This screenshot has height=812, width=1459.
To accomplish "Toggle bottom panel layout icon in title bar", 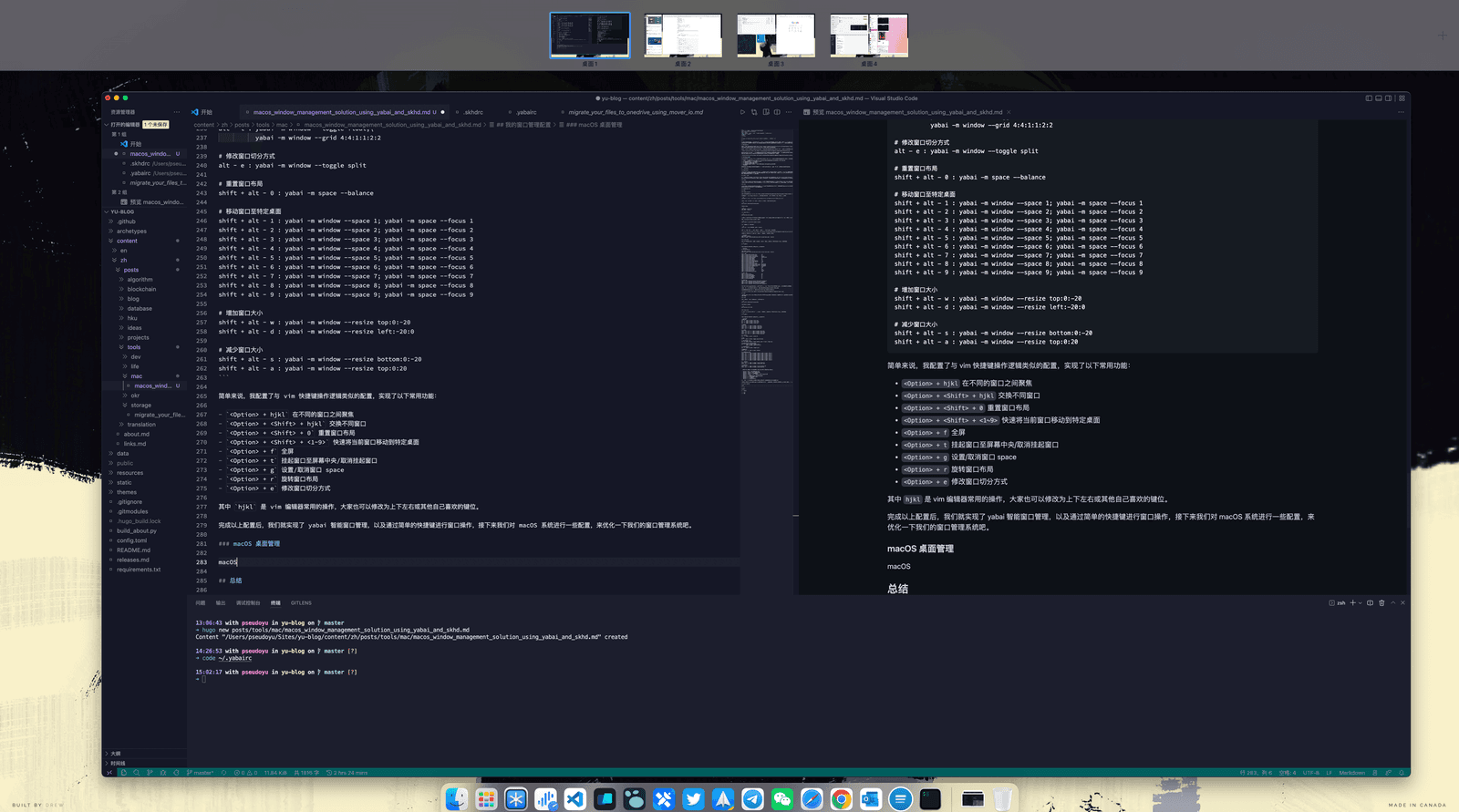I will coord(1379,98).
